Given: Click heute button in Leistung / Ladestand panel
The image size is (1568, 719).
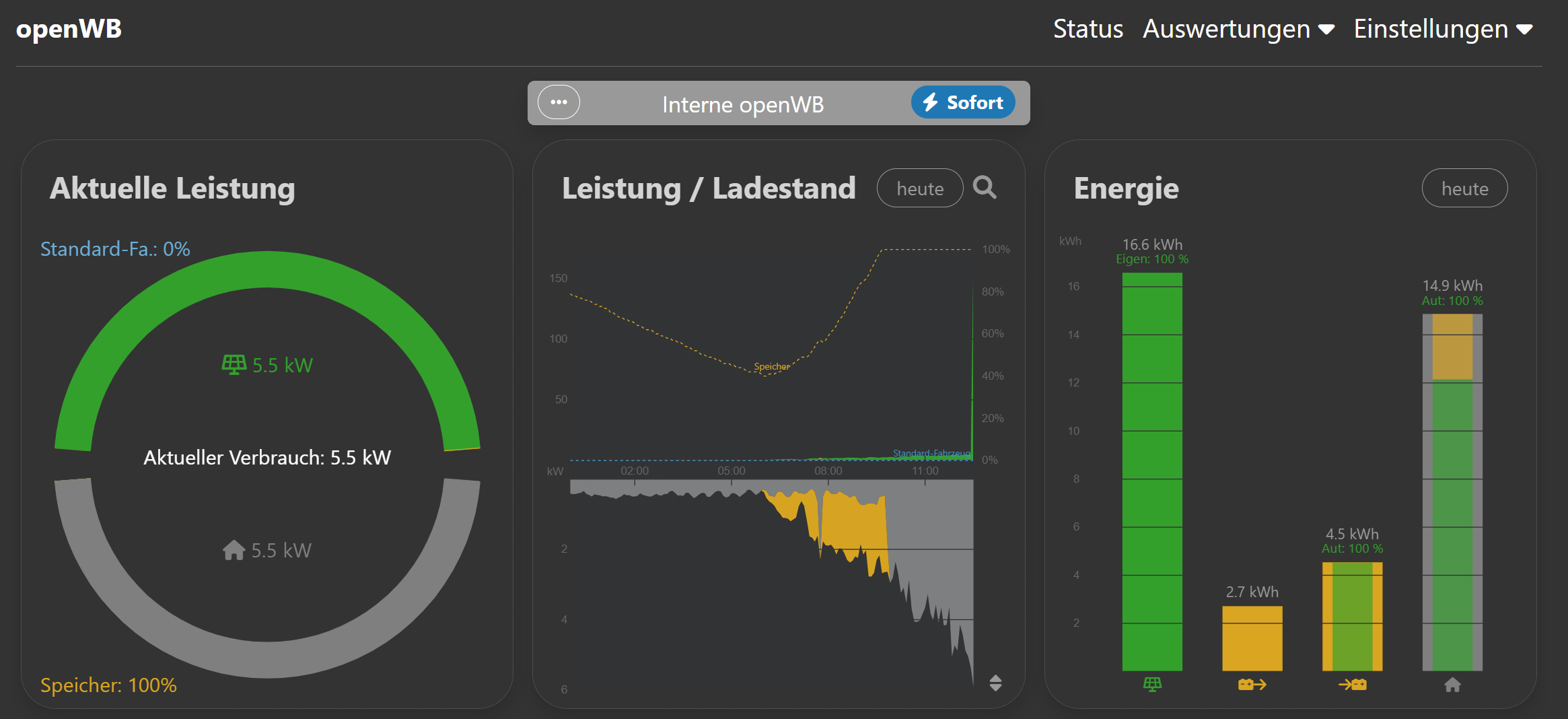Looking at the screenshot, I should pos(920,189).
